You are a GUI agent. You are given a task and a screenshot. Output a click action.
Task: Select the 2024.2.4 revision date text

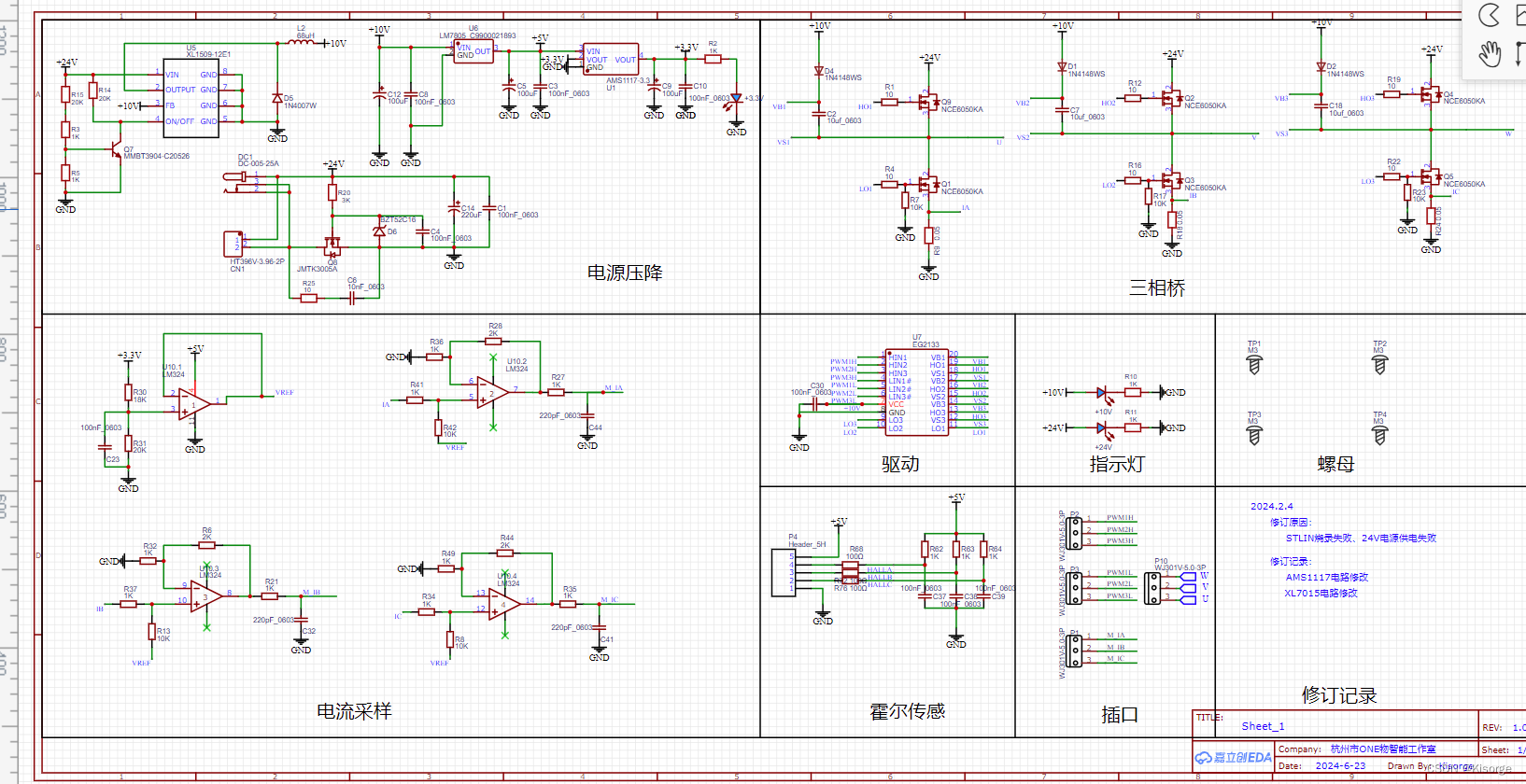[x=1272, y=506]
